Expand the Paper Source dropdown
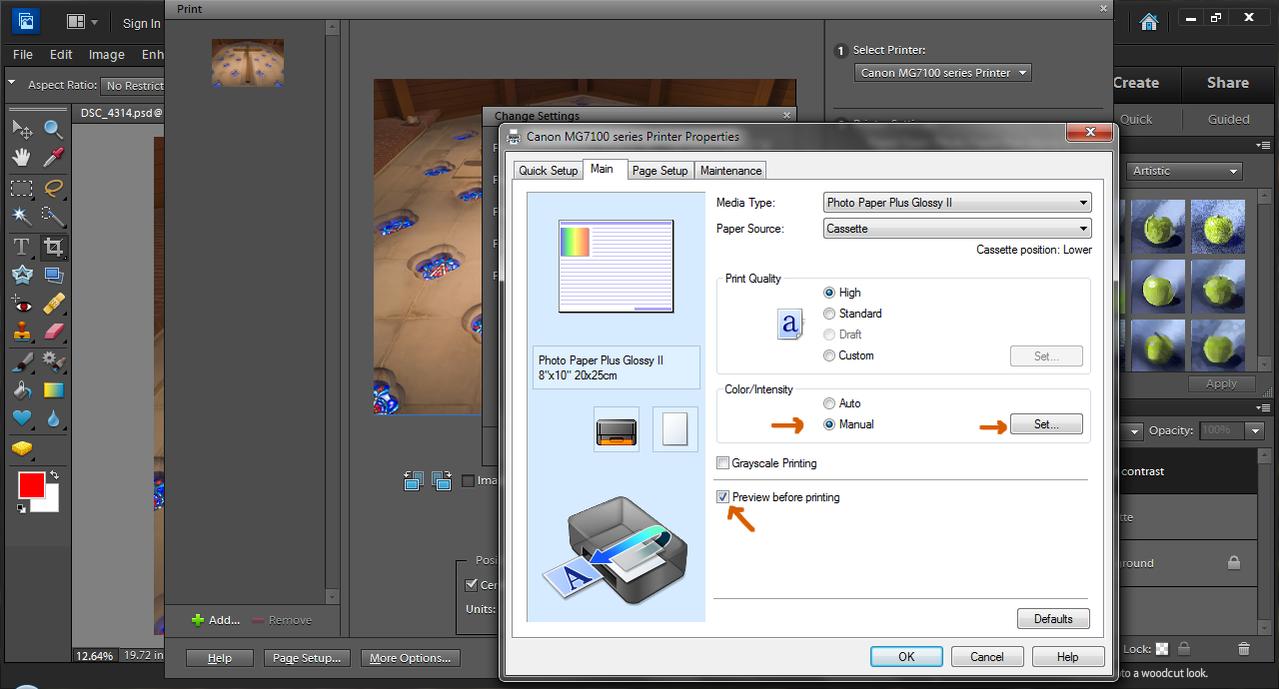 tap(956, 229)
